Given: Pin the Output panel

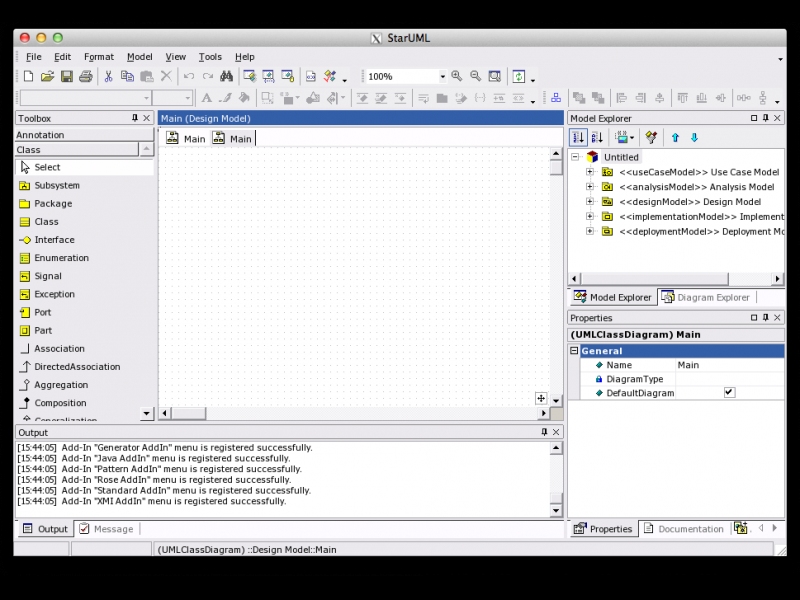Looking at the screenshot, I should [544, 432].
